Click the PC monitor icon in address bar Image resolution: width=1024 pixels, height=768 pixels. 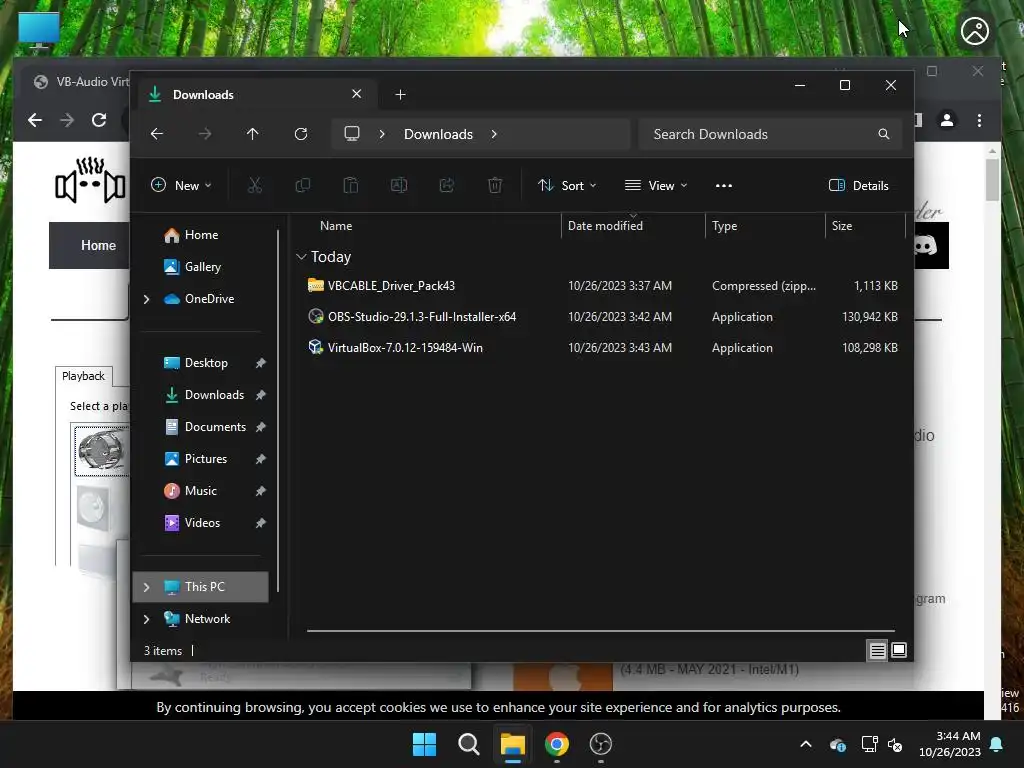[352, 133]
